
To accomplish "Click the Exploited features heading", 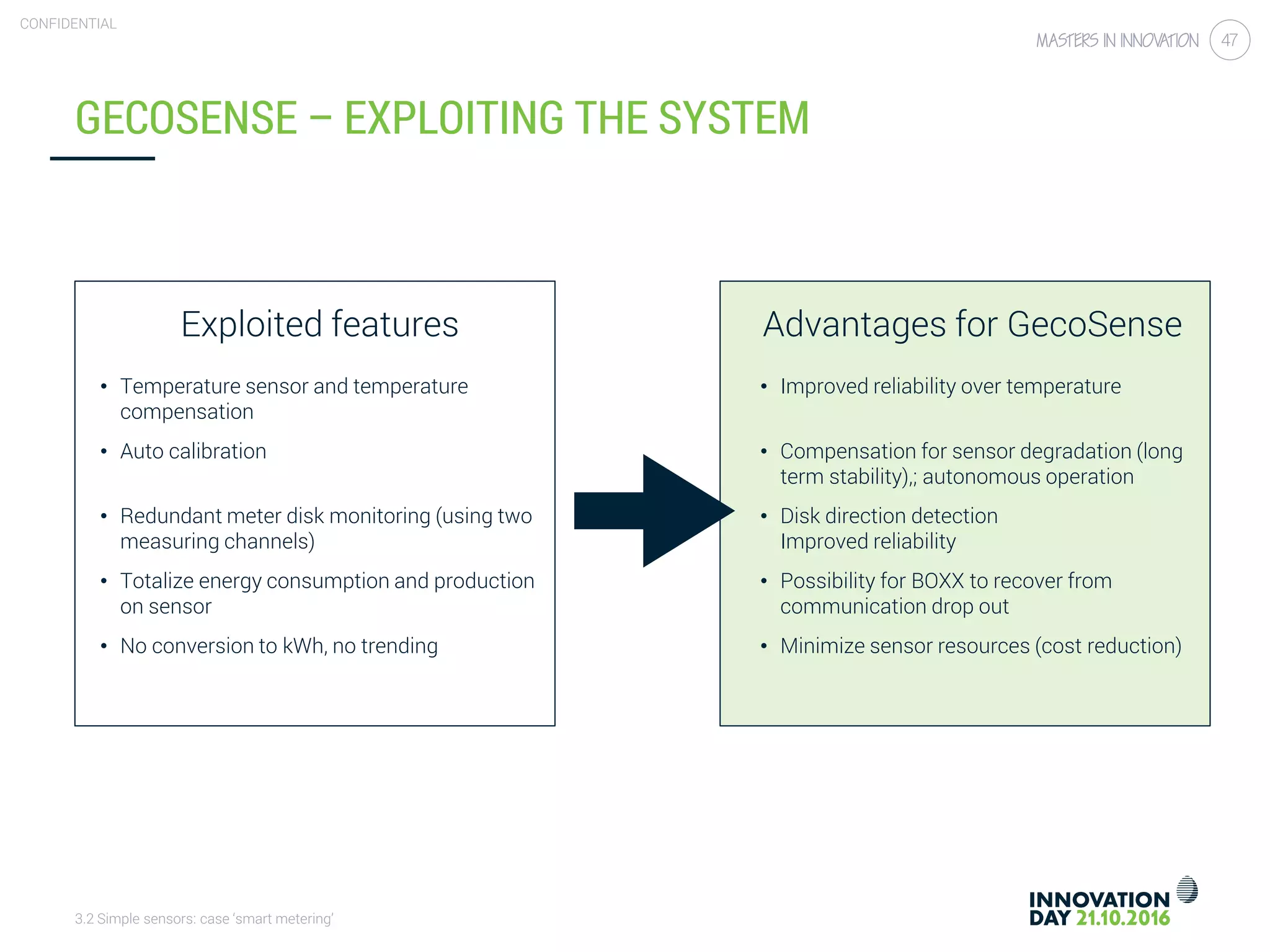I will [319, 324].
